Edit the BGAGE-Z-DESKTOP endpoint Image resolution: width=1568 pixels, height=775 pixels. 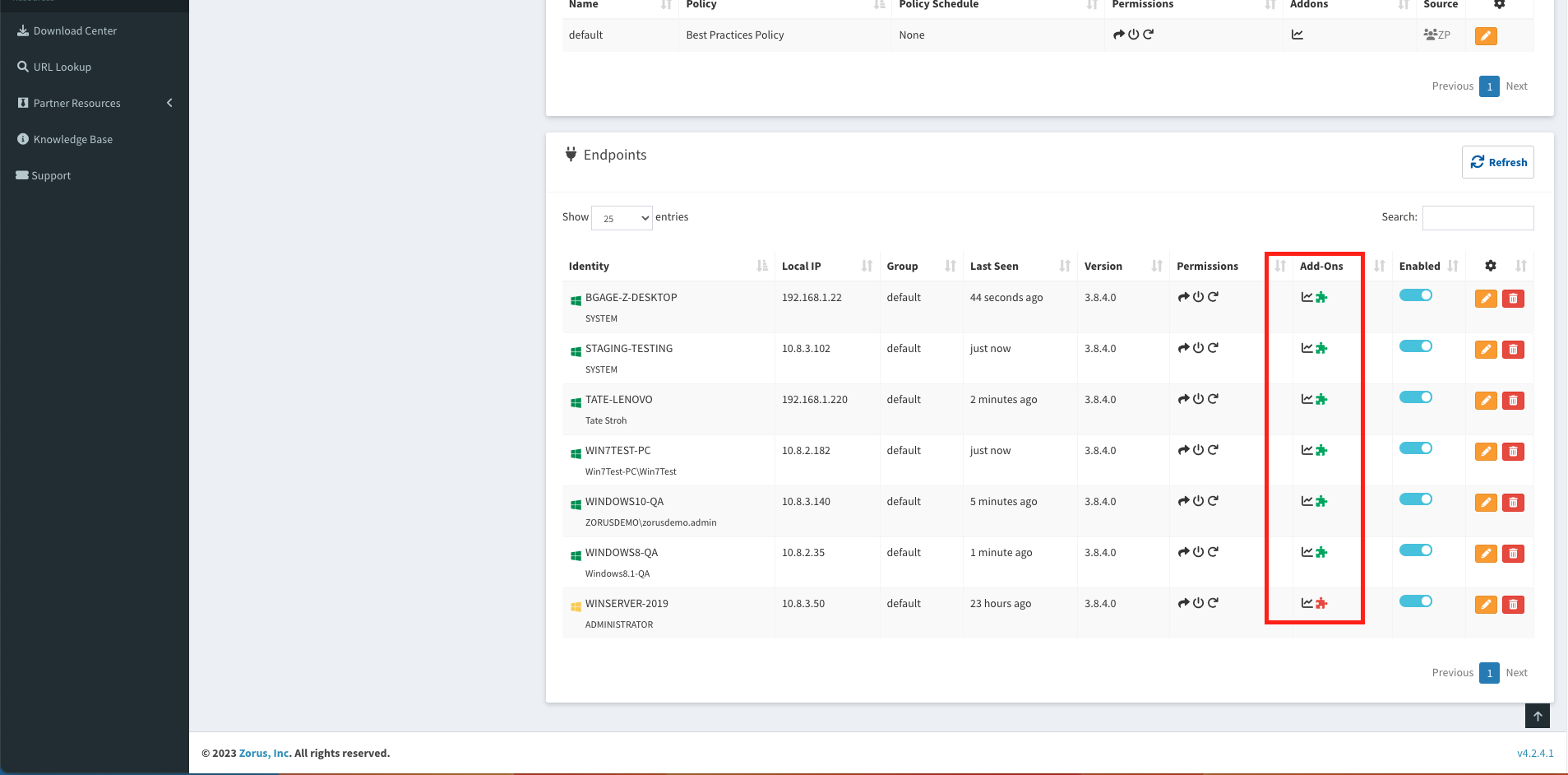point(1485,299)
